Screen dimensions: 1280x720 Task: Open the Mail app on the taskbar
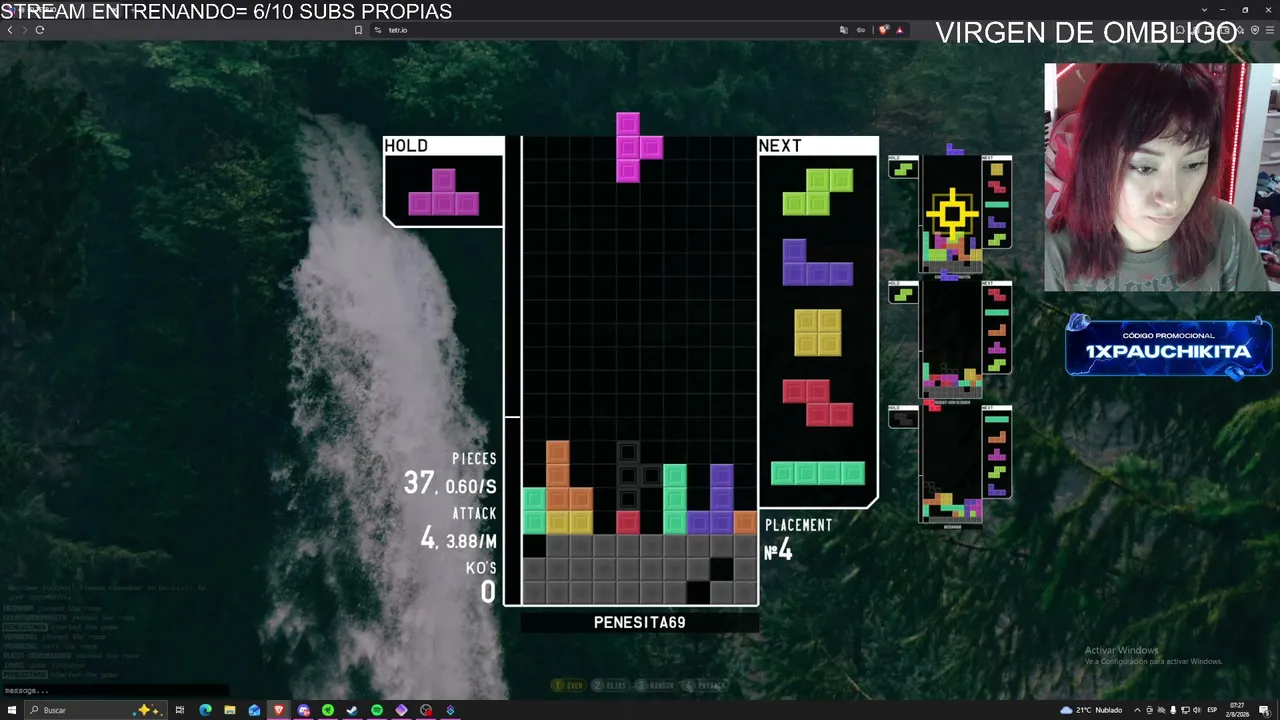click(x=254, y=710)
